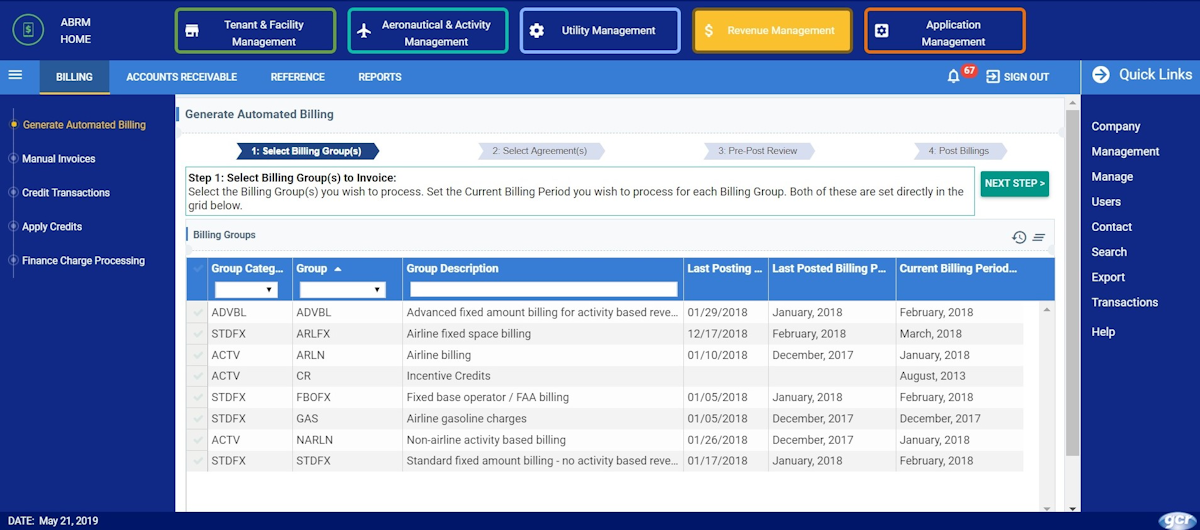Check the FBOFX Fixed base operator row

click(x=197, y=397)
